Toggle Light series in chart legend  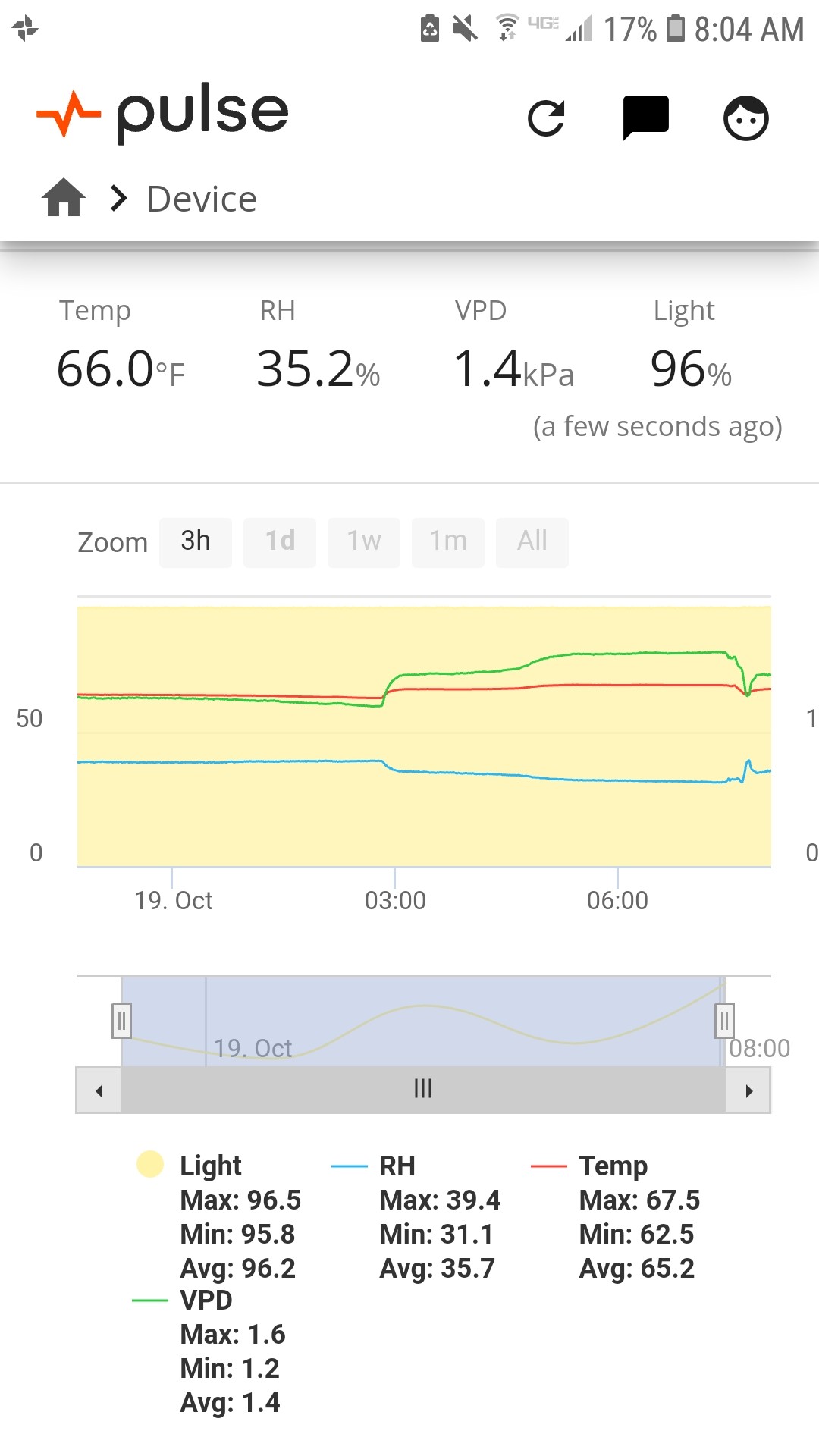pos(211,1166)
